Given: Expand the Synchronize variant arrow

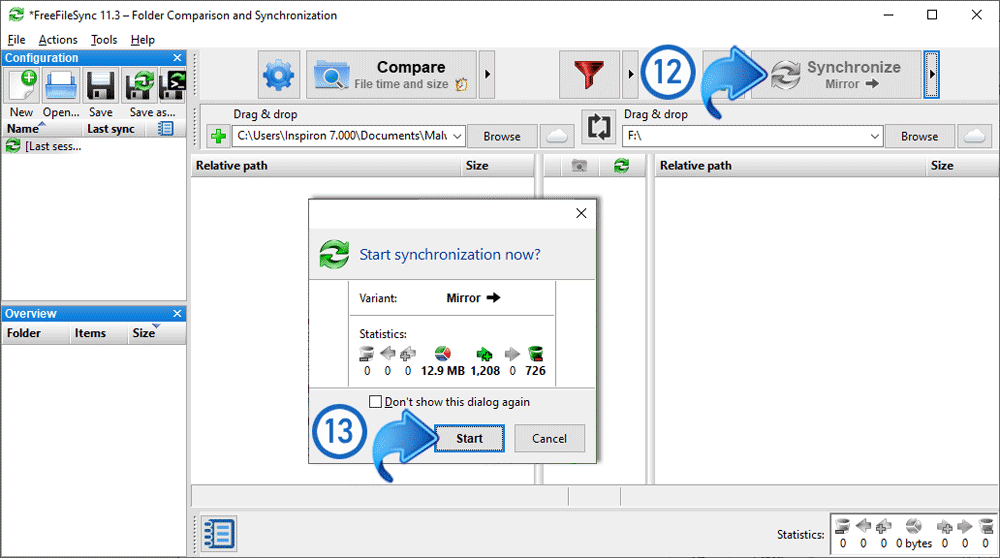Looking at the screenshot, I should tap(931, 75).
